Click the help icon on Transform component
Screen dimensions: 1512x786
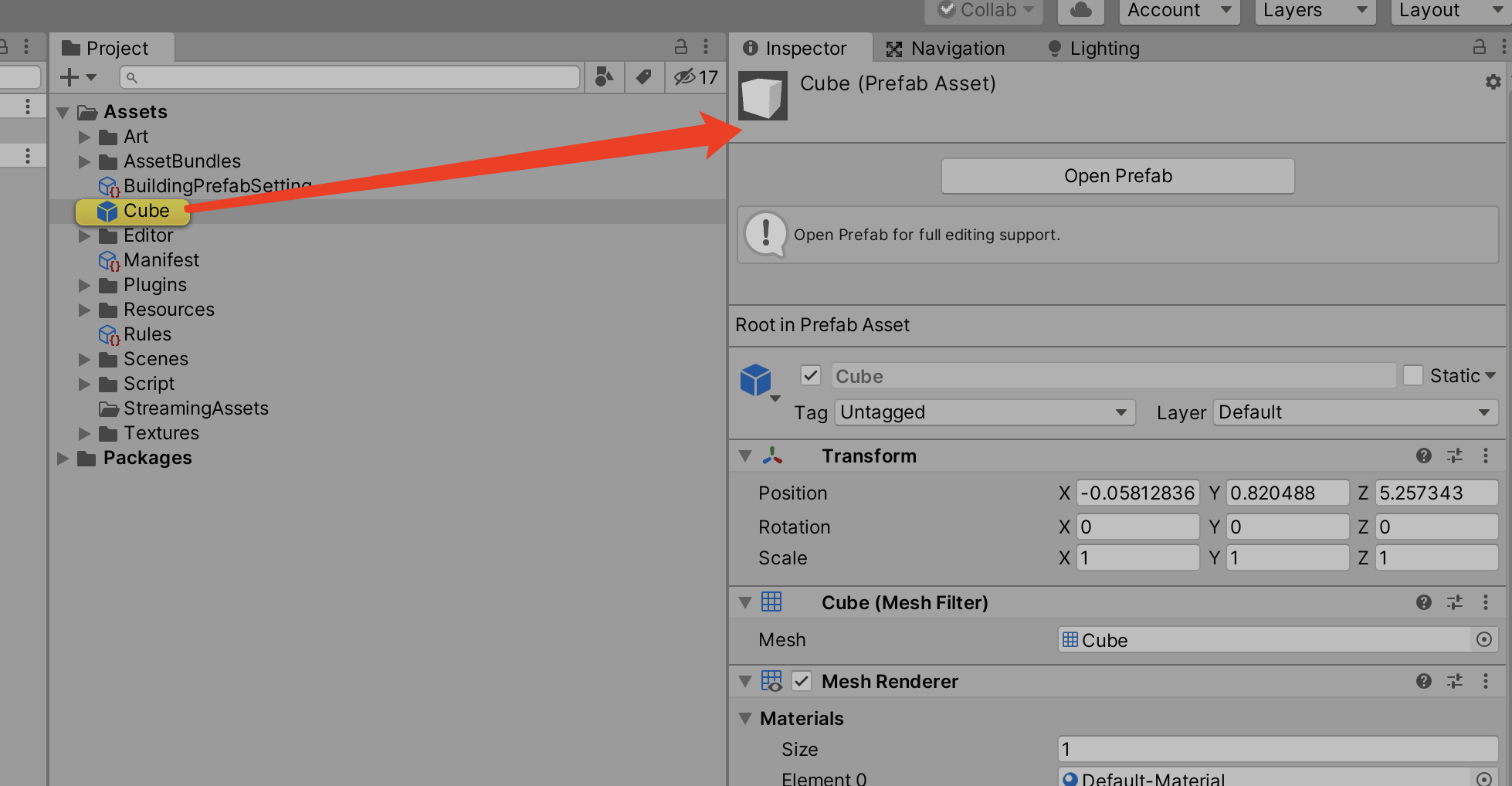point(1423,456)
